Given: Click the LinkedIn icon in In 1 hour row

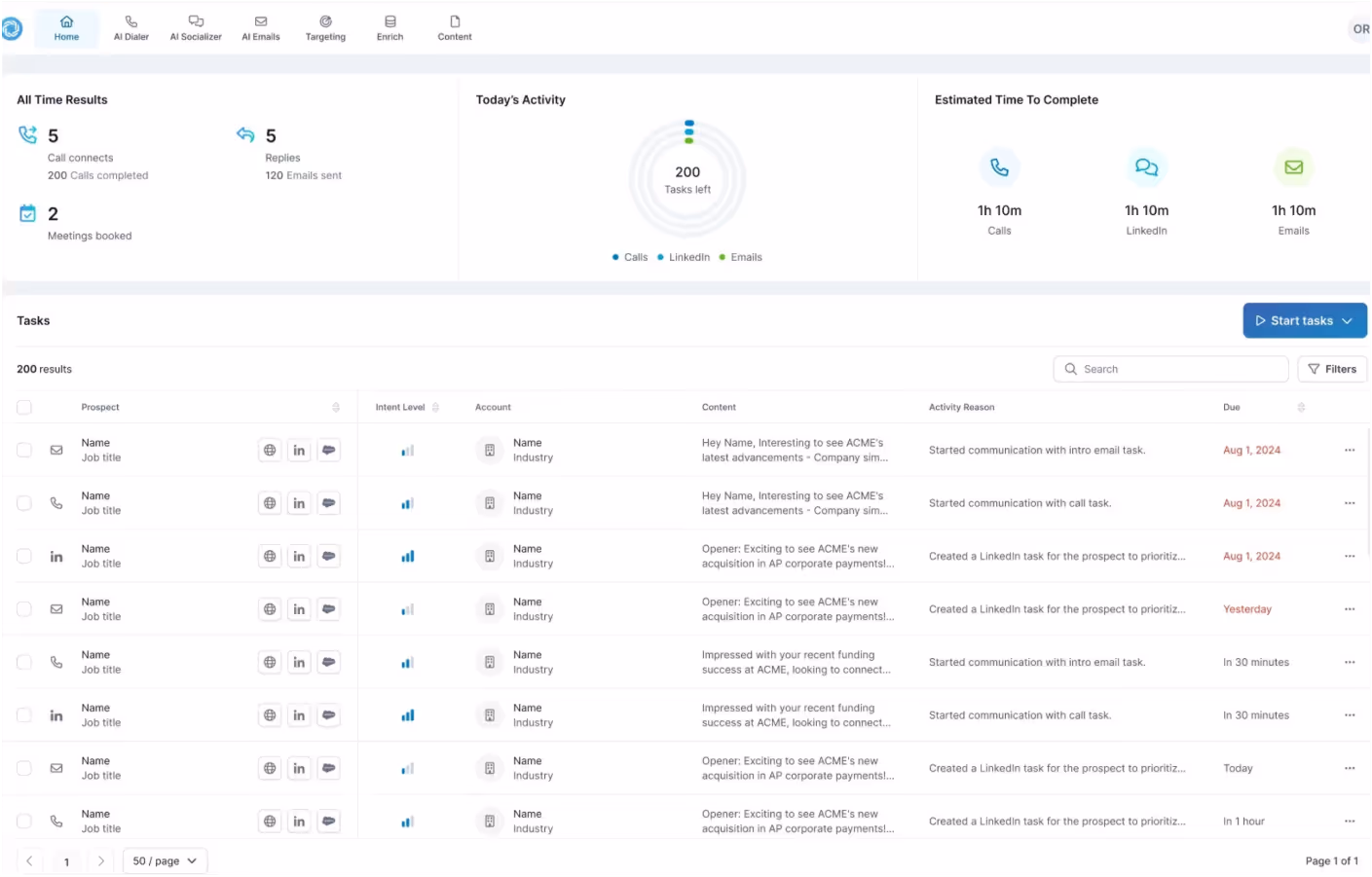Looking at the screenshot, I should 299,822.
